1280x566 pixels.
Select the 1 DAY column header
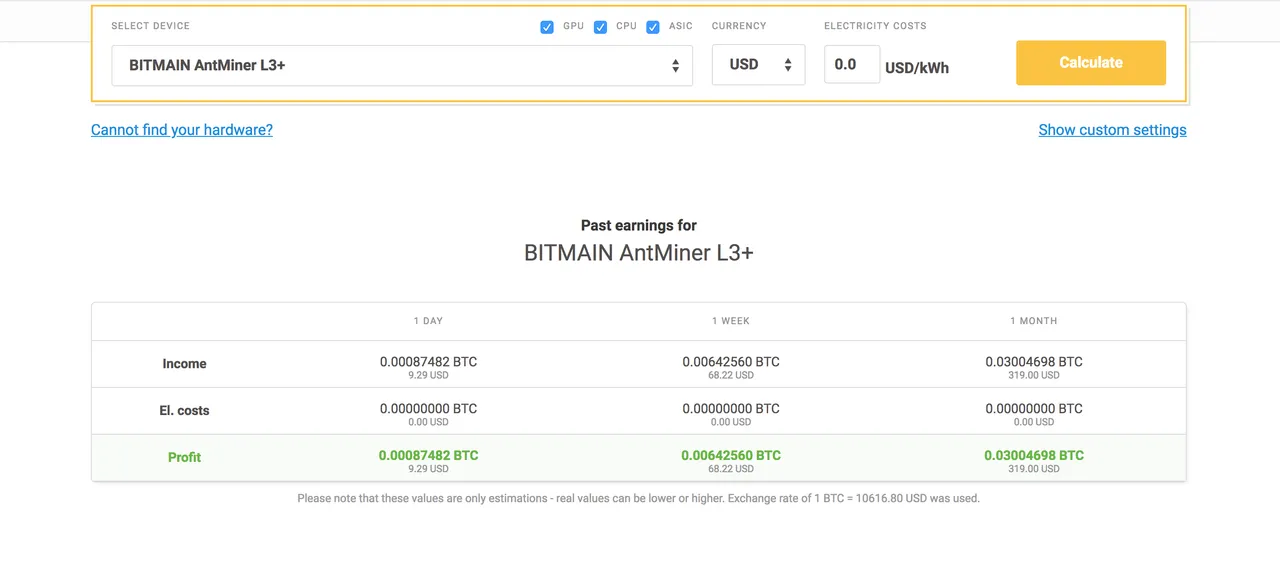click(x=428, y=321)
